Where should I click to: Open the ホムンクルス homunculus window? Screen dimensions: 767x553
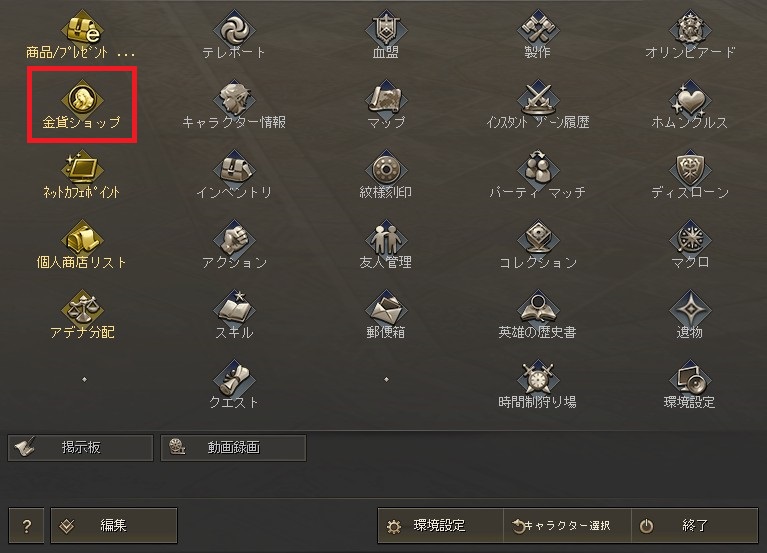(x=690, y=105)
